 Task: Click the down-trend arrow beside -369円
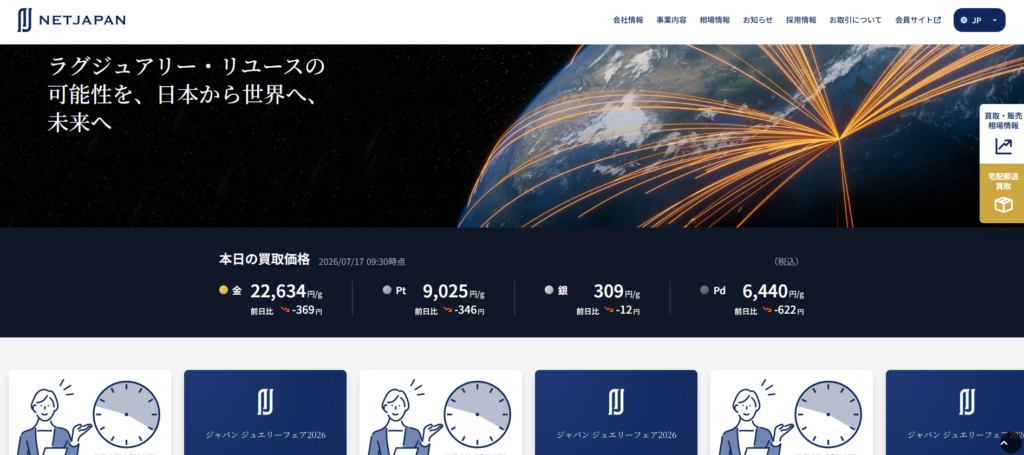click(285, 310)
